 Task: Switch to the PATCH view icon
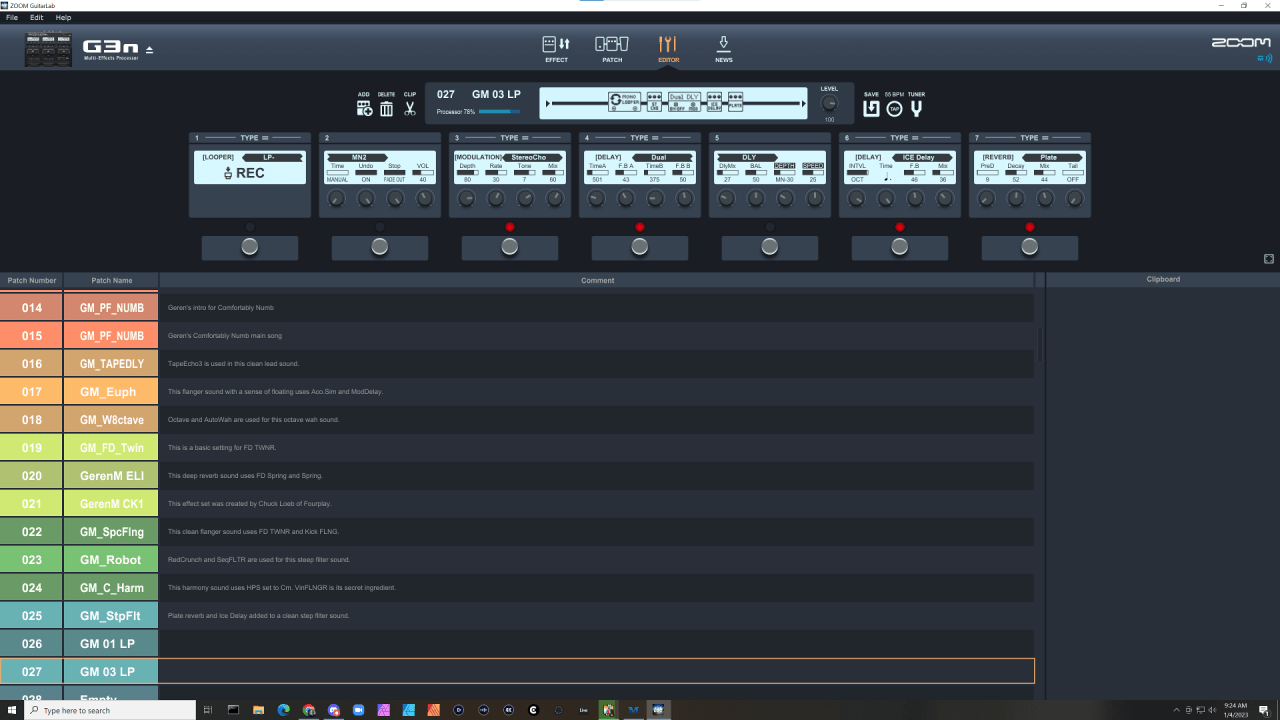point(611,48)
